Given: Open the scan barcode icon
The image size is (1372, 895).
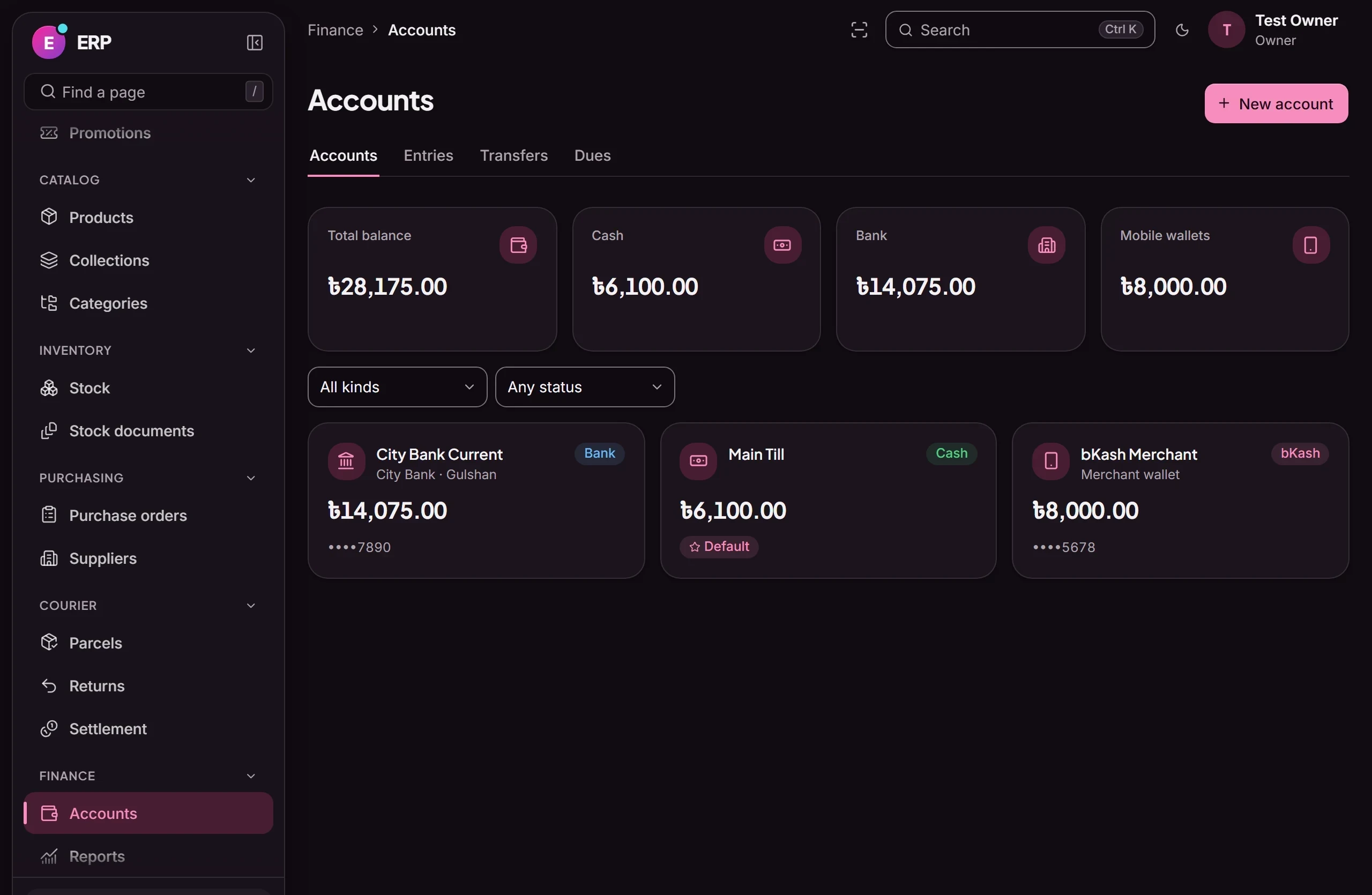Looking at the screenshot, I should pos(859,30).
